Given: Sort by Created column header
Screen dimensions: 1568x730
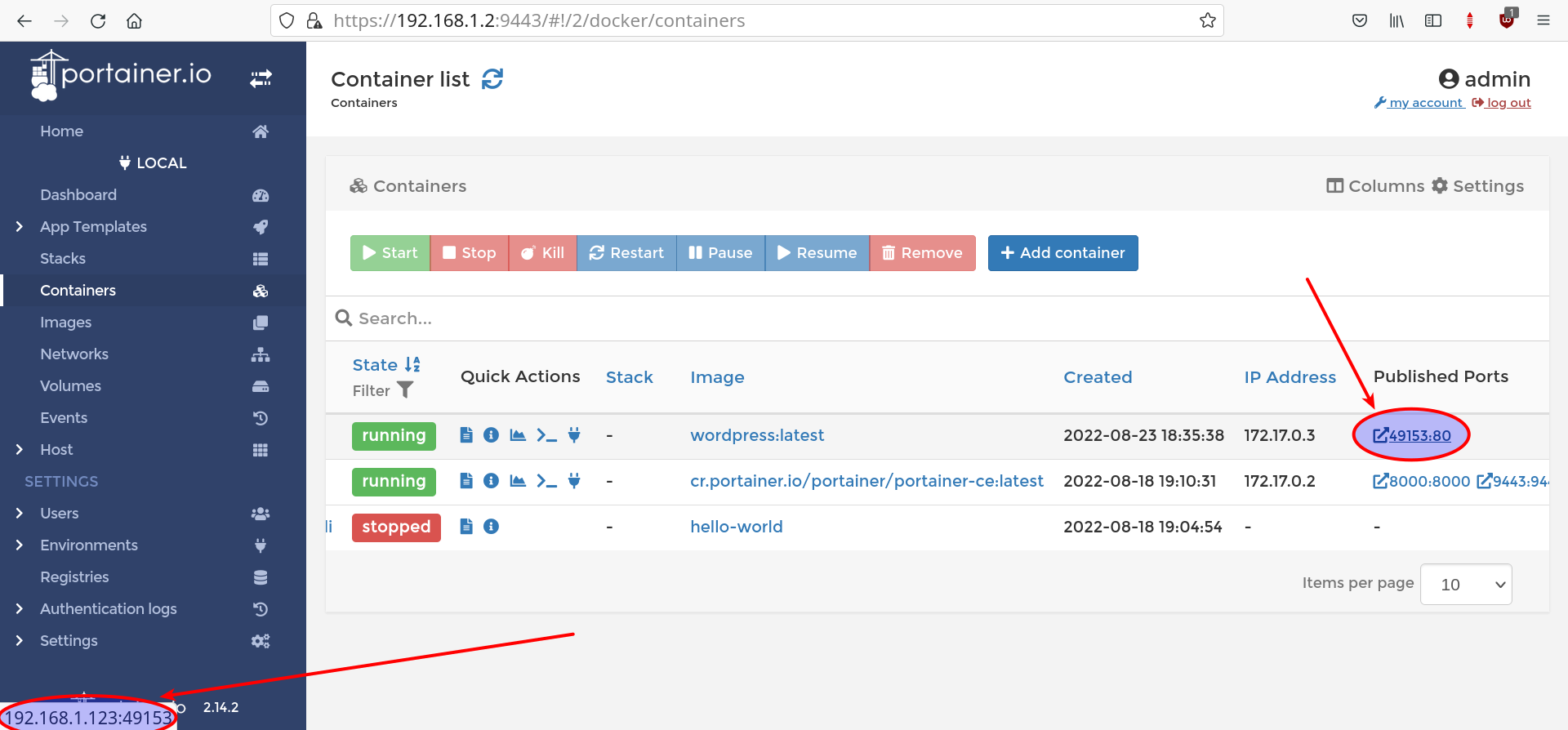Looking at the screenshot, I should (1098, 377).
